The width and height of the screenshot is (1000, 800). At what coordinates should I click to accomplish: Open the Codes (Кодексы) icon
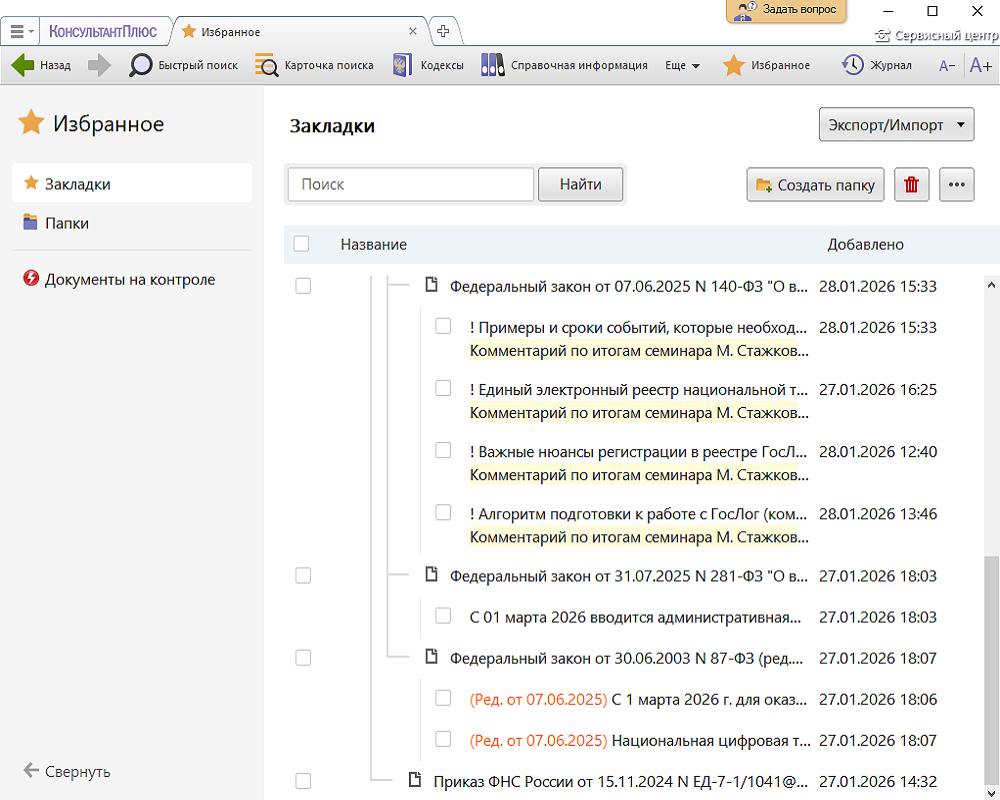pyautogui.click(x=403, y=65)
